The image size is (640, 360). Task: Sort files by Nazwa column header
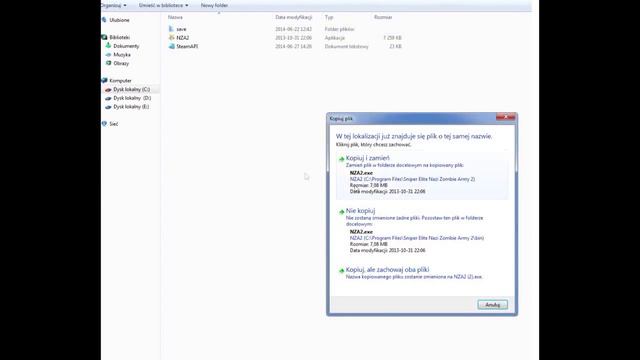(175, 17)
